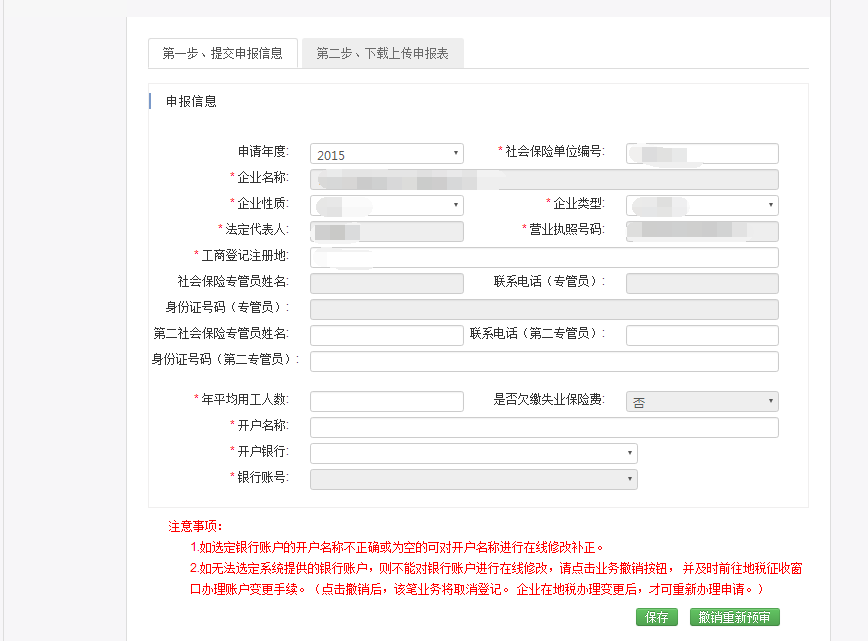Expand the 申请年度 dropdown showing 2015
This screenshot has width=868, height=641.
point(387,154)
